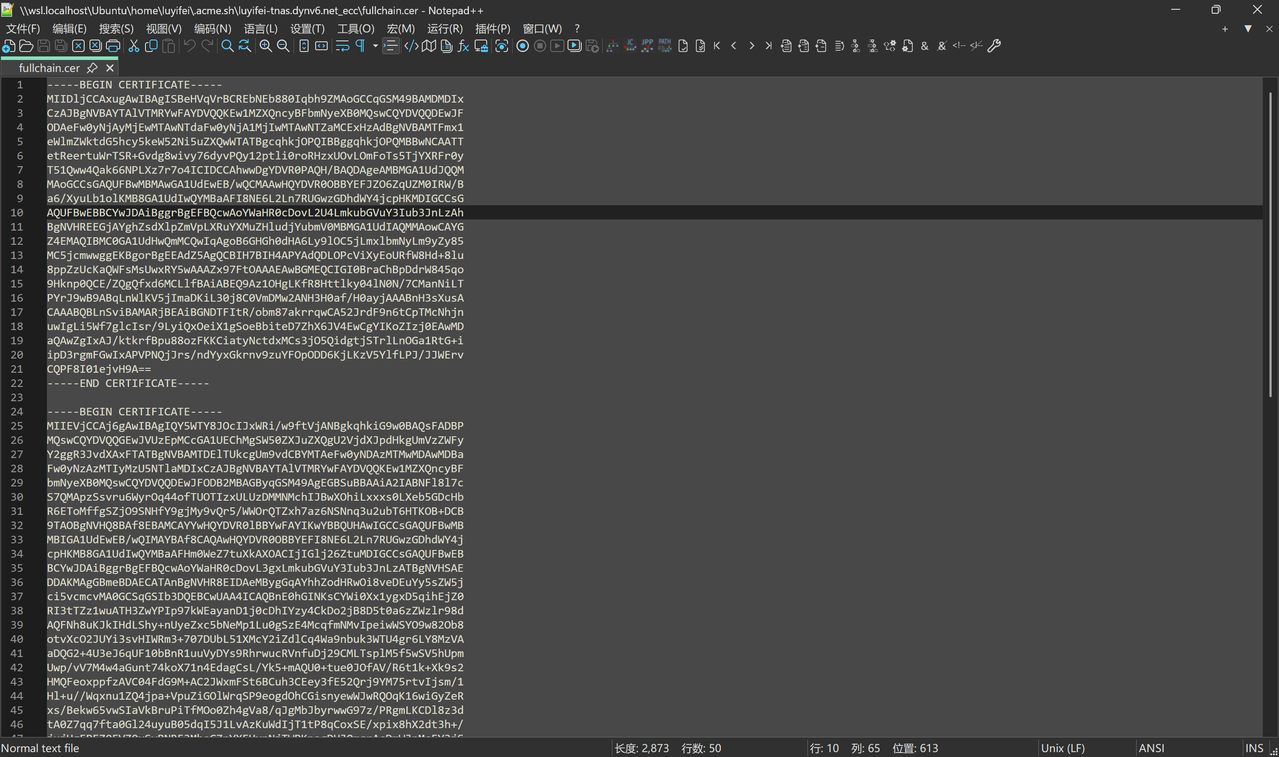1279x757 pixels.
Task: Open the Document Map icon
Action: point(429,46)
